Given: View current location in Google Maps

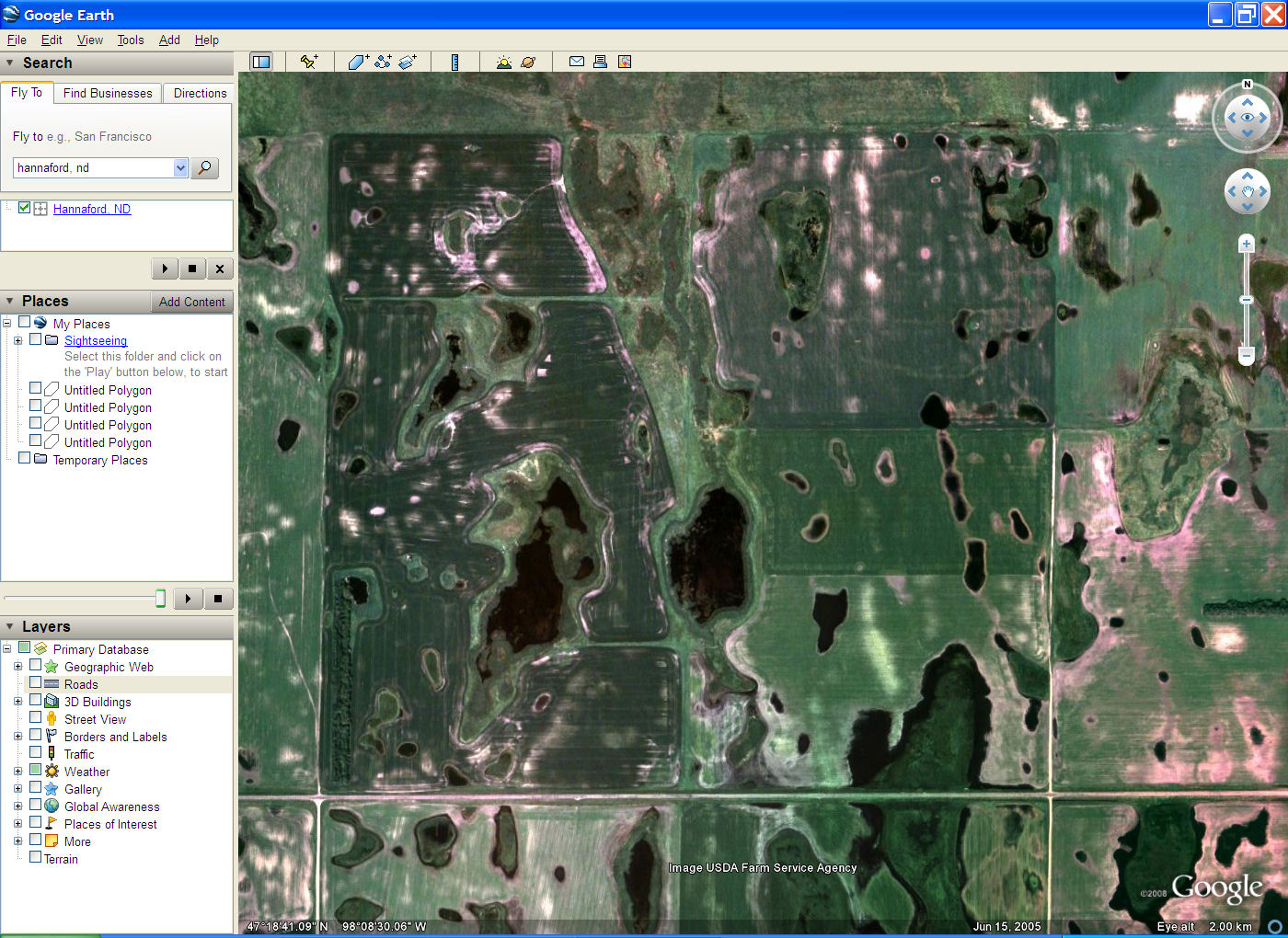Looking at the screenshot, I should [x=625, y=62].
